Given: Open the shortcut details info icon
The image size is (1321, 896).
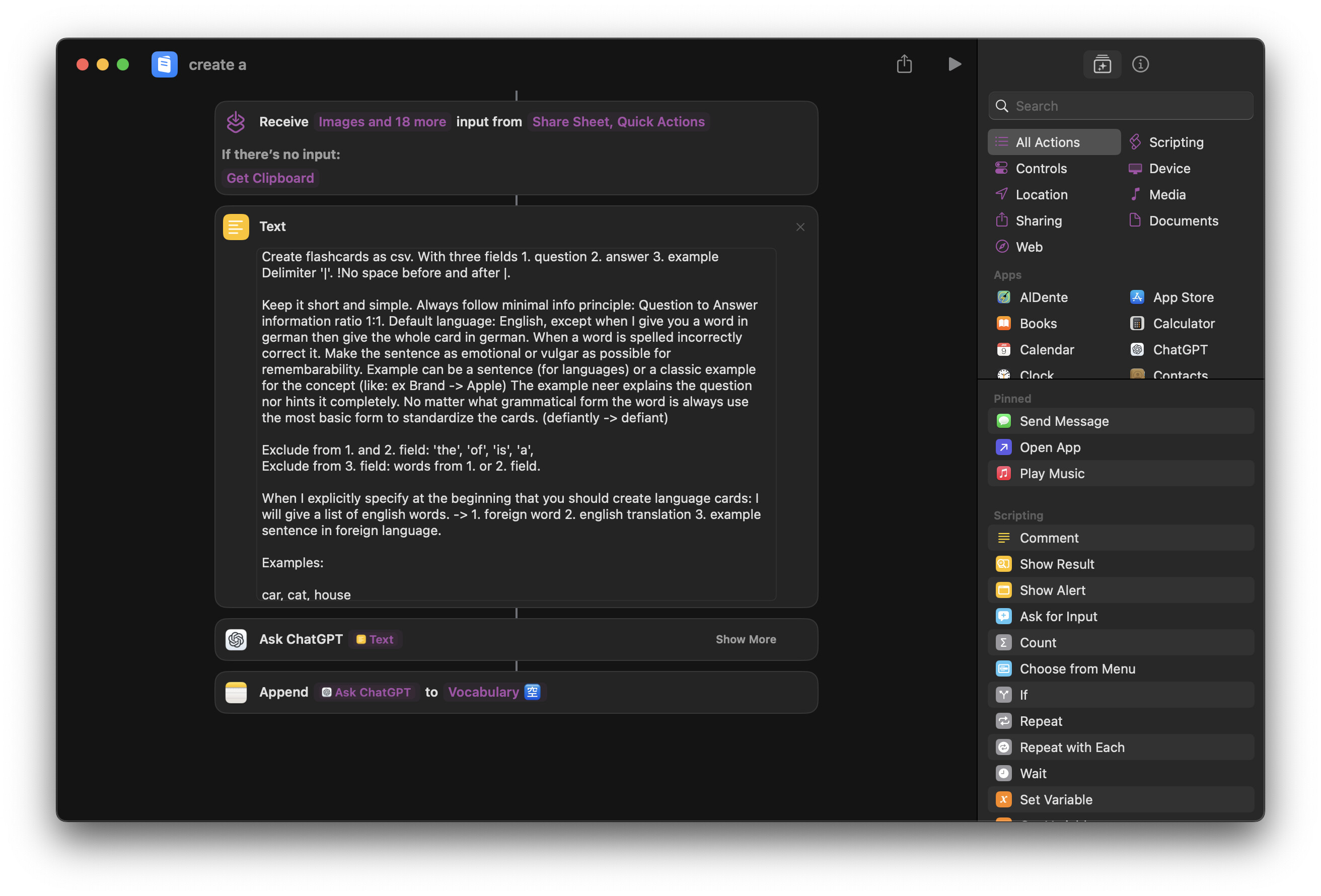Looking at the screenshot, I should coord(1140,64).
